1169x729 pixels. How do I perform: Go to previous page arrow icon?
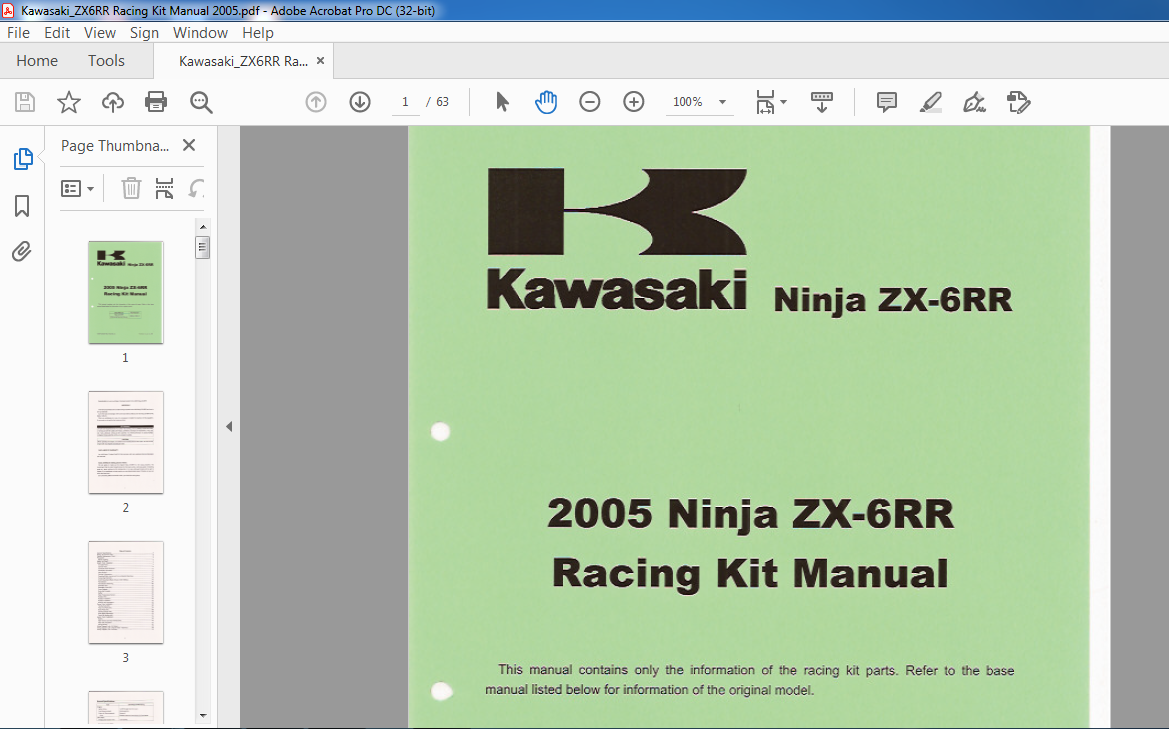pos(316,102)
